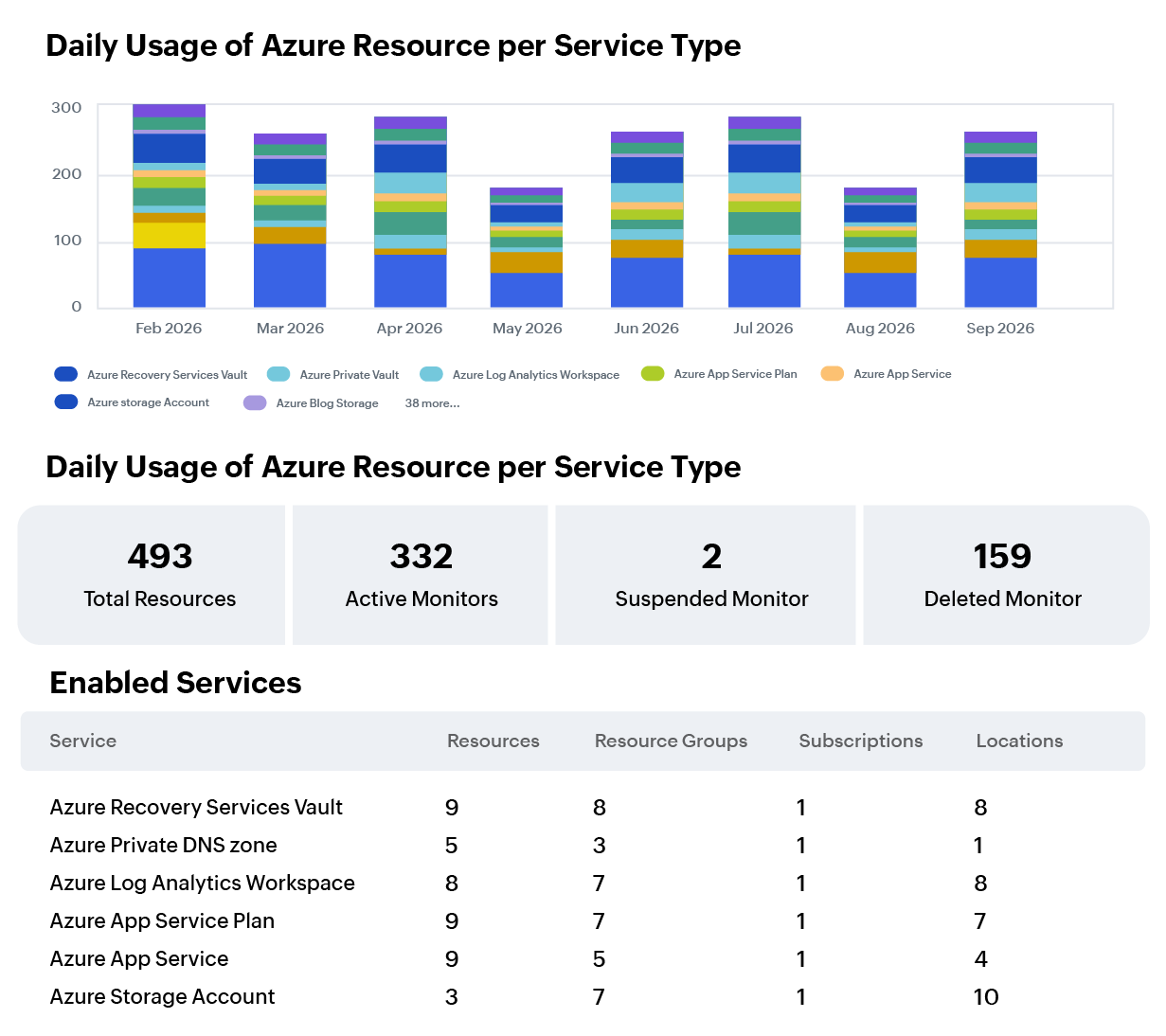The image size is (1166, 1036).
Task: Click Resource Groups value 7 for Azure Storage Account
Action: coord(600,997)
